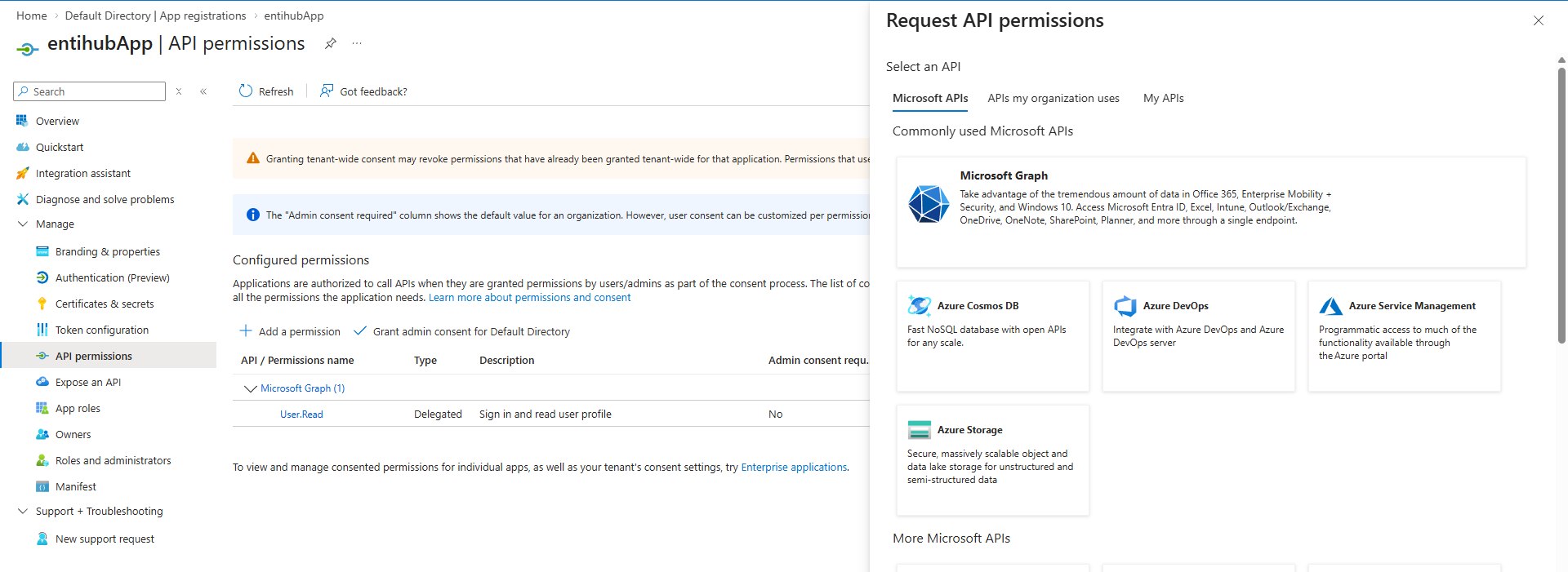Go to Default Directory App registrations breadcrumb
This screenshot has width=1568, height=572.
point(155,16)
